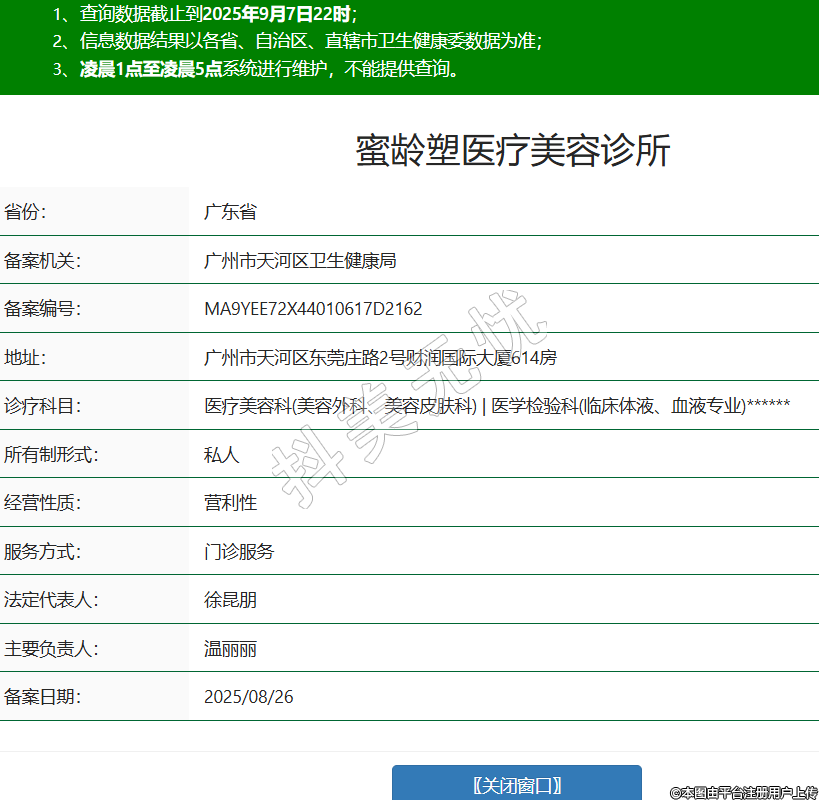Click the notice about 凌晨1点至凌晨5点 maintenance

tap(257, 69)
